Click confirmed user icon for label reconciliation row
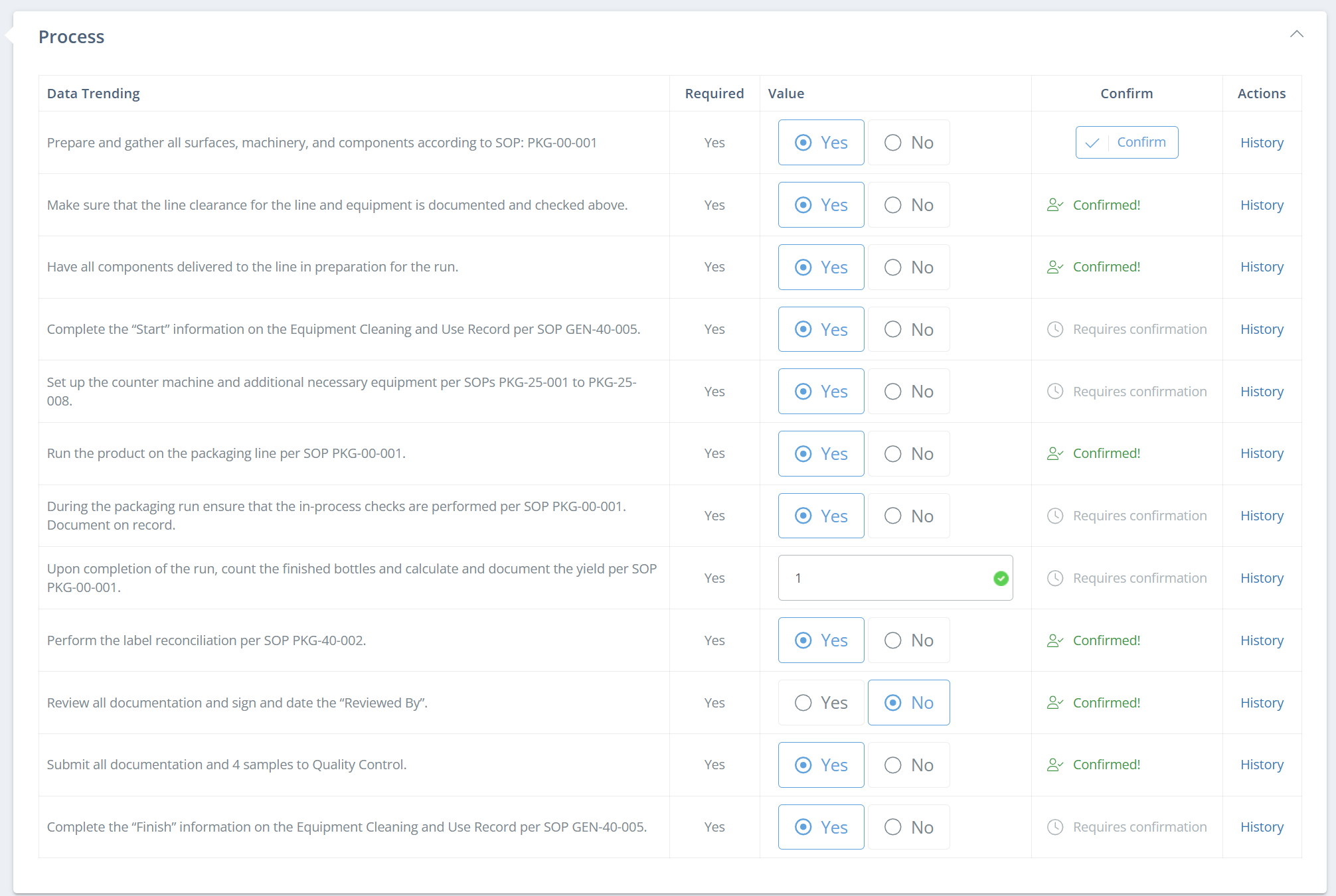Viewport: 1336px width, 896px height. 1054,640
